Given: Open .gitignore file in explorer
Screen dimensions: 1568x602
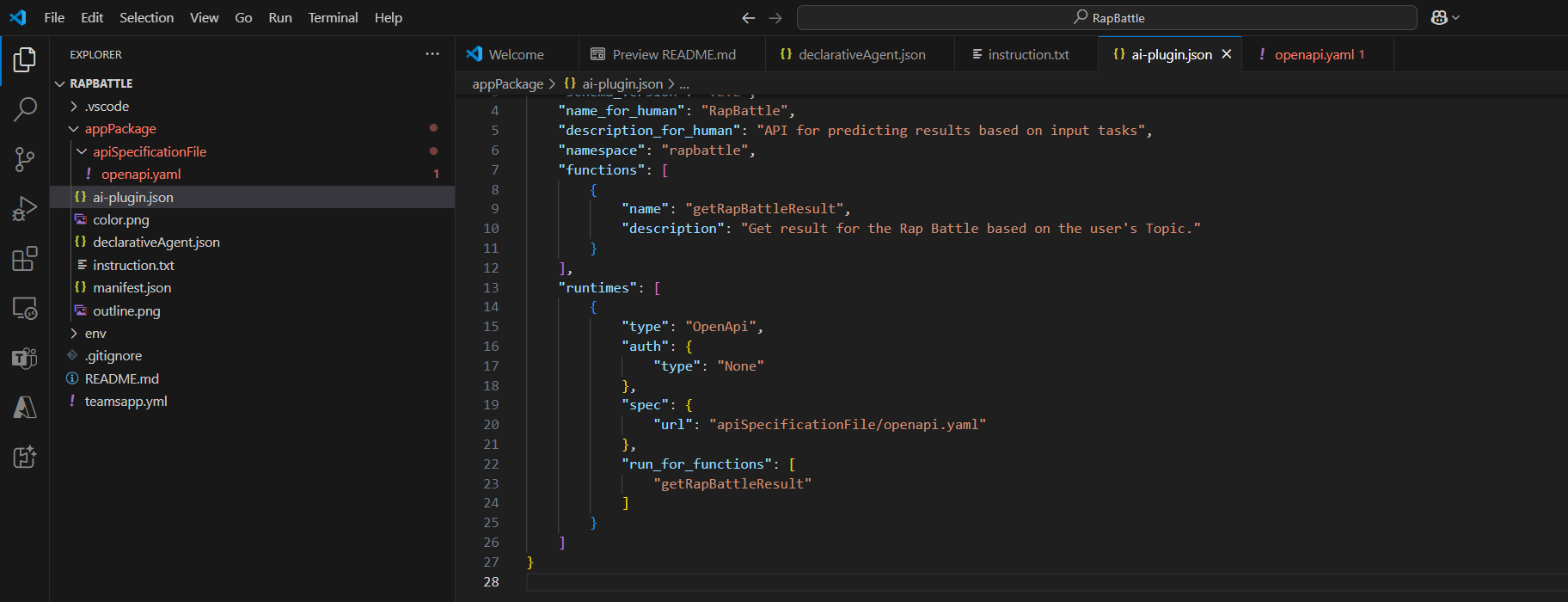Looking at the screenshot, I should 252,355.
